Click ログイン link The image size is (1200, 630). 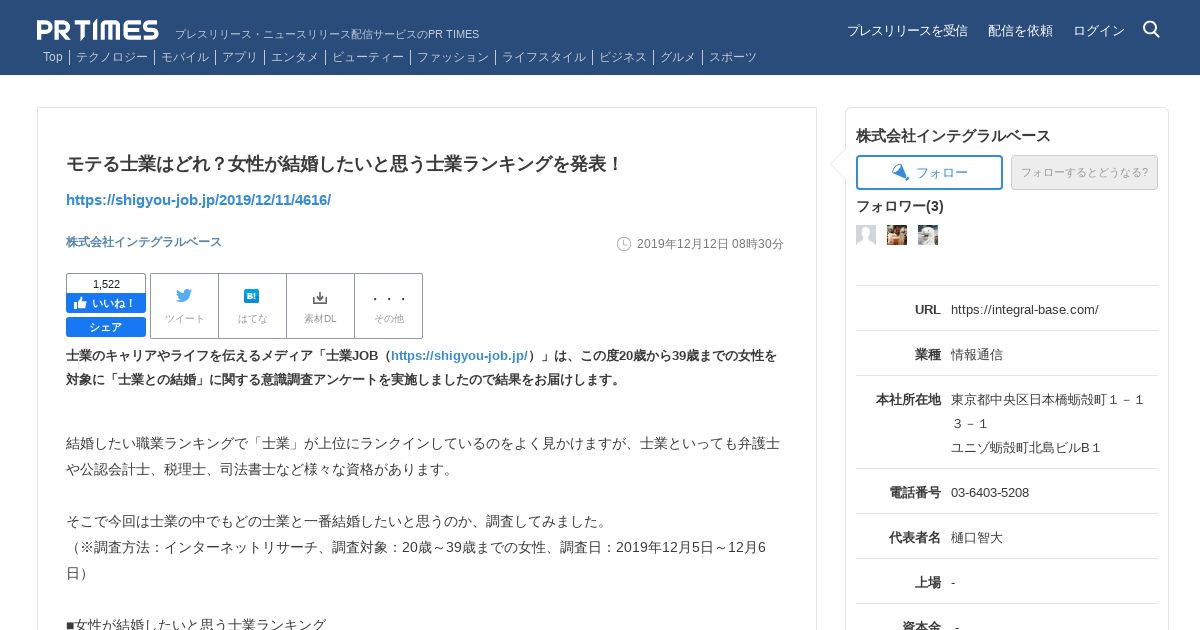click(x=1099, y=31)
